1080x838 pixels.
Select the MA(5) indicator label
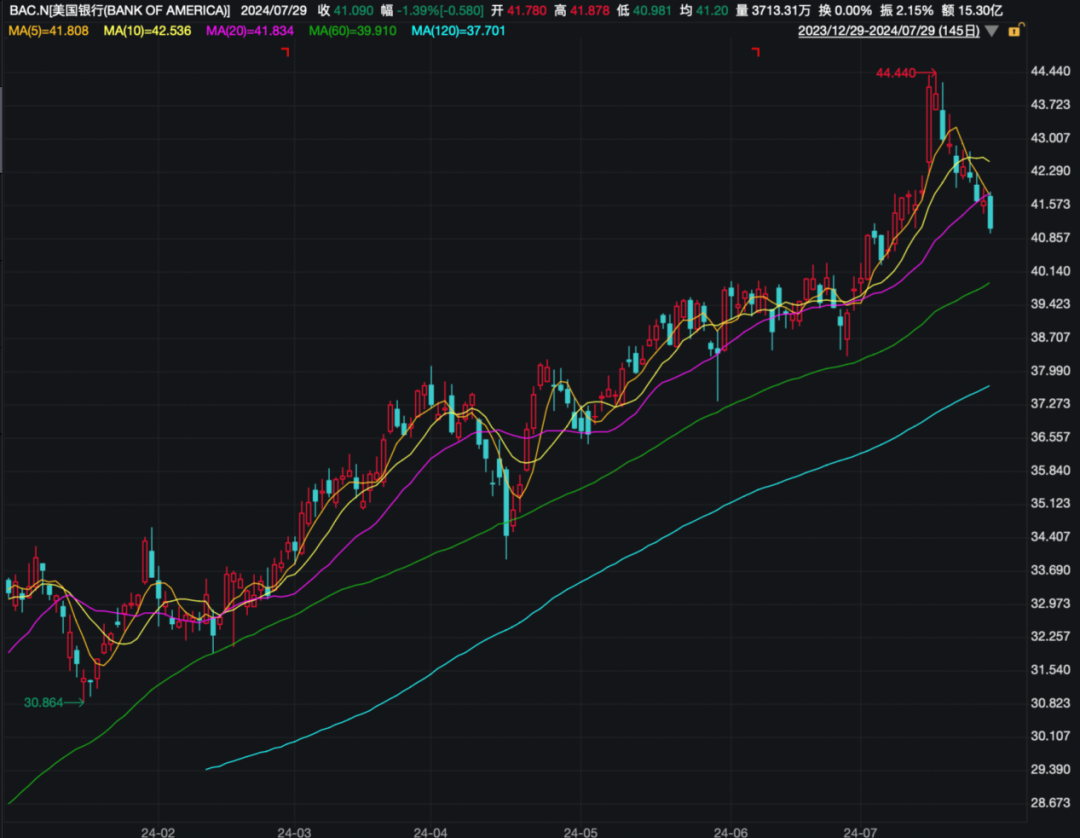coord(49,31)
